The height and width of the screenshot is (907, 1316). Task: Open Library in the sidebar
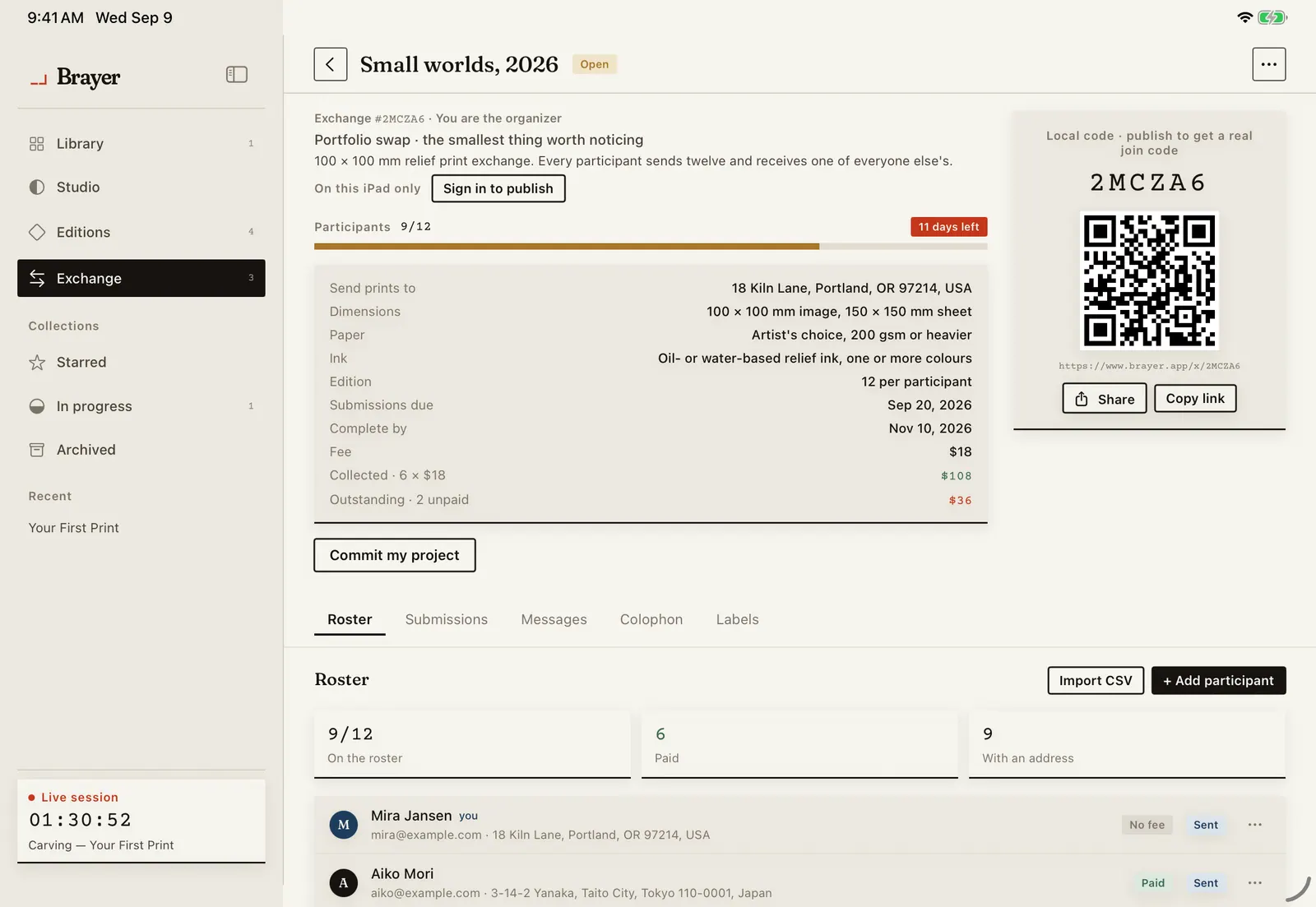coord(141,144)
